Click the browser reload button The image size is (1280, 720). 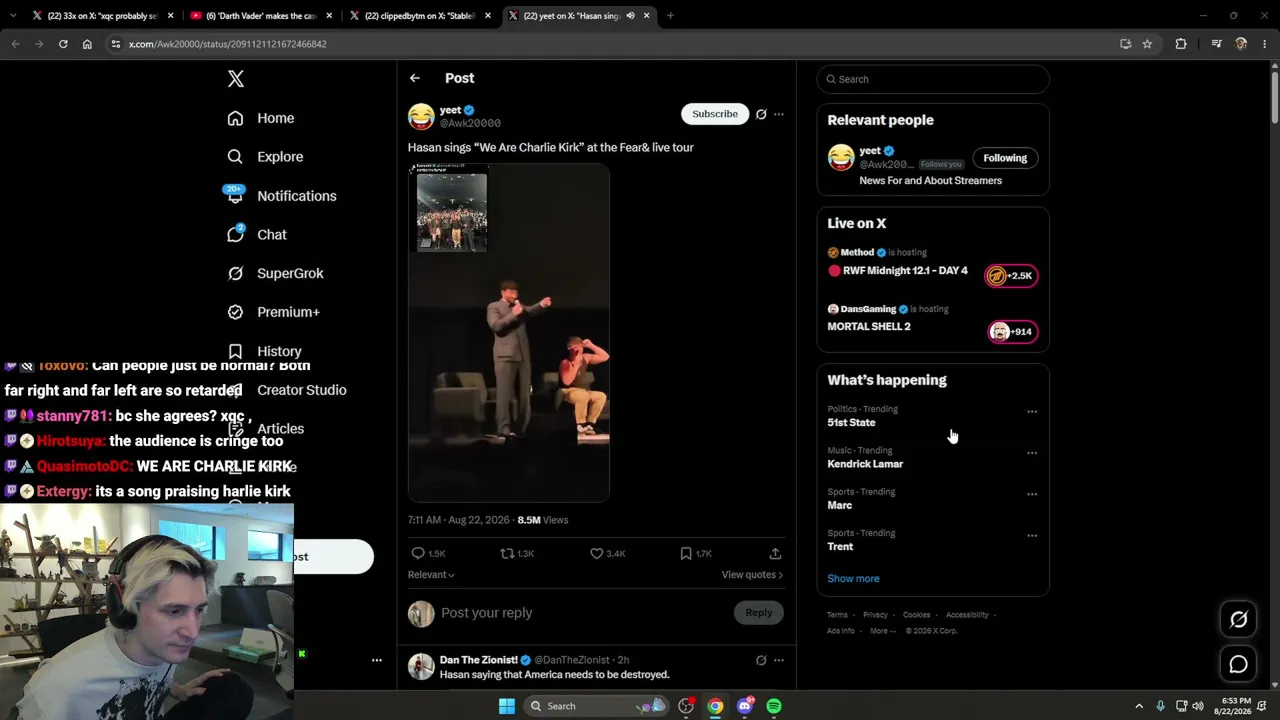(x=63, y=44)
